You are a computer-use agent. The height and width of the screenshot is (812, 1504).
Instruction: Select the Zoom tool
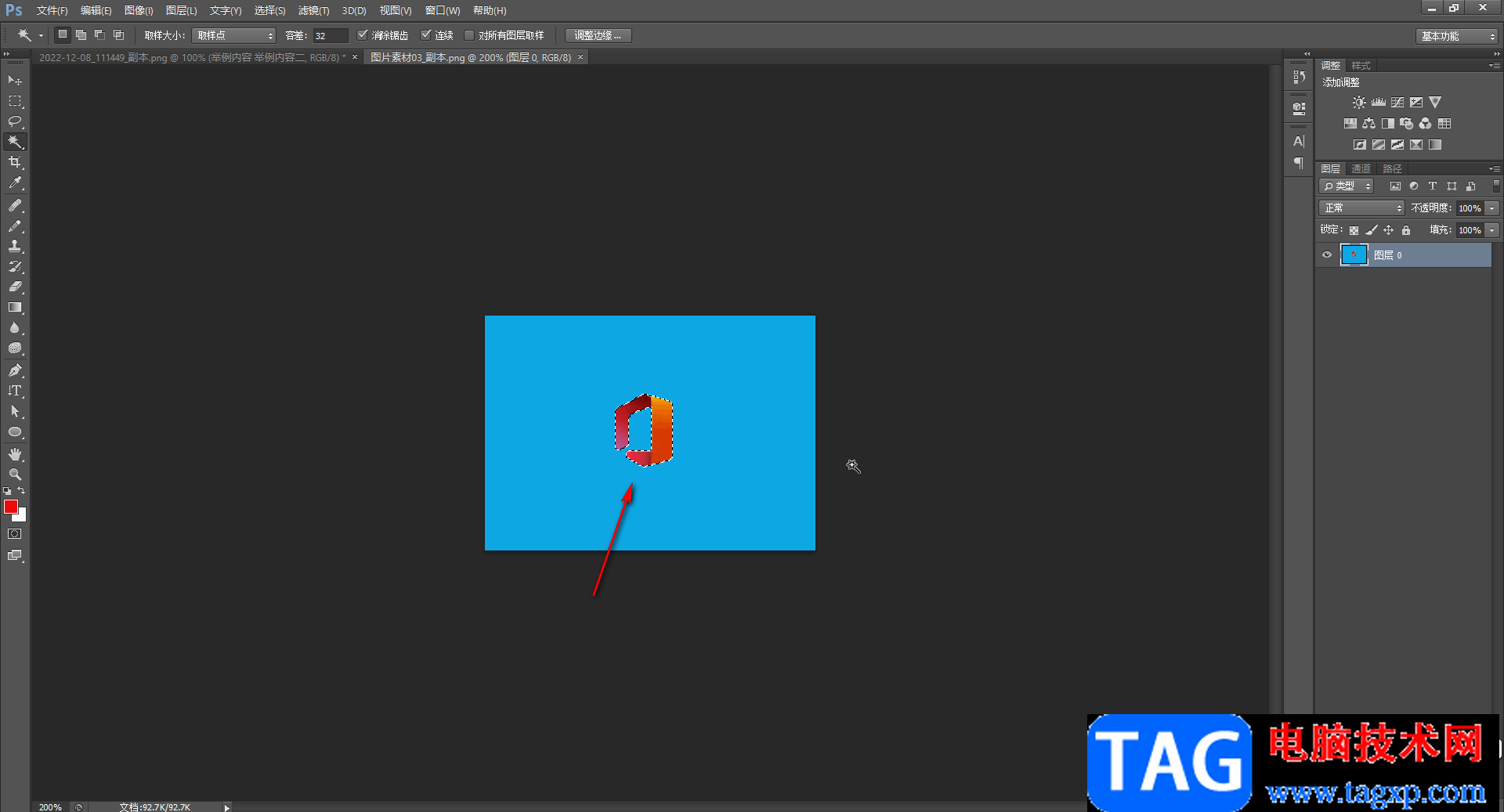[x=15, y=475]
